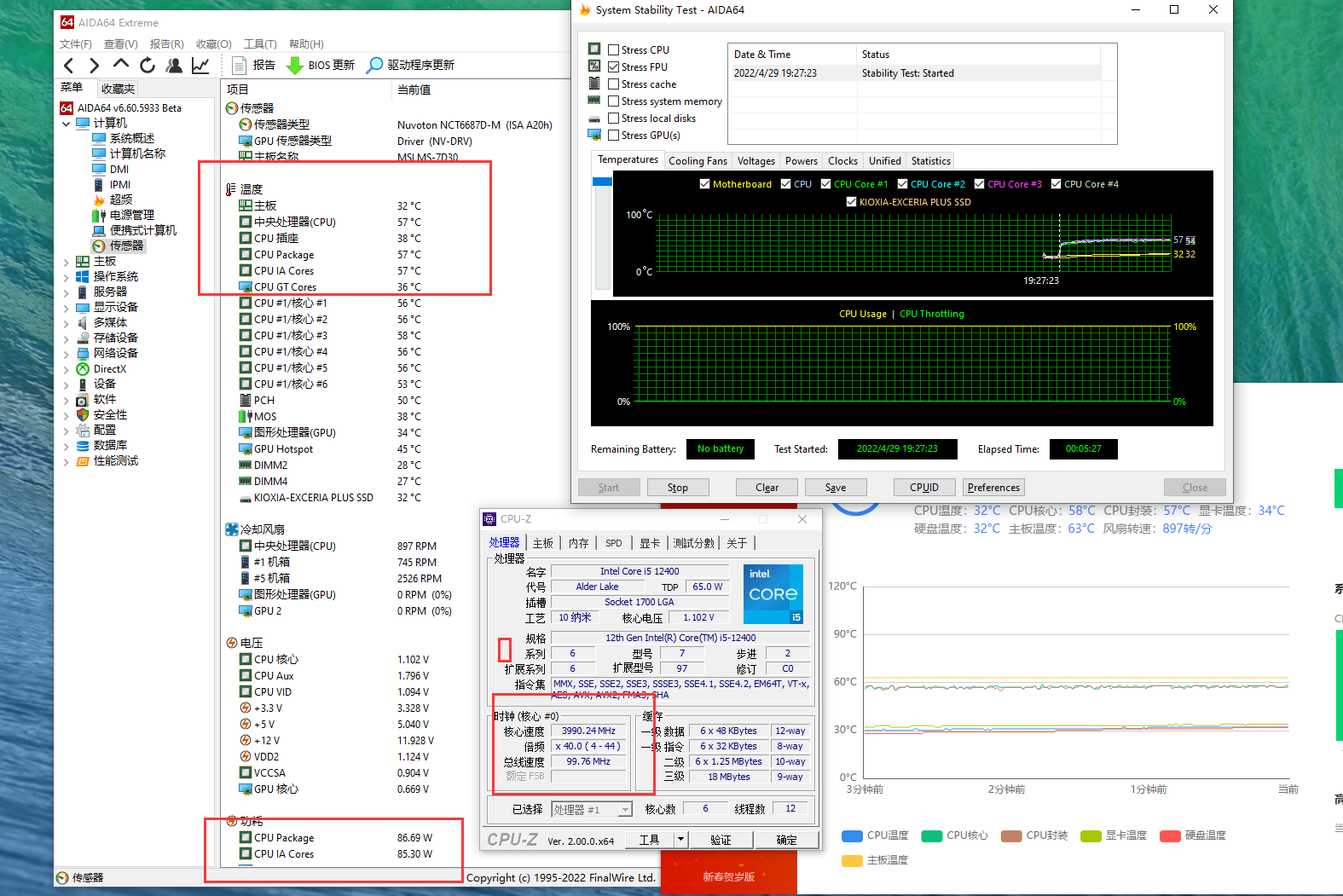Image resolution: width=1343 pixels, height=896 pixels.
Task: Open Preferences in the Stability Test window
Action: (x=993, y=488)
